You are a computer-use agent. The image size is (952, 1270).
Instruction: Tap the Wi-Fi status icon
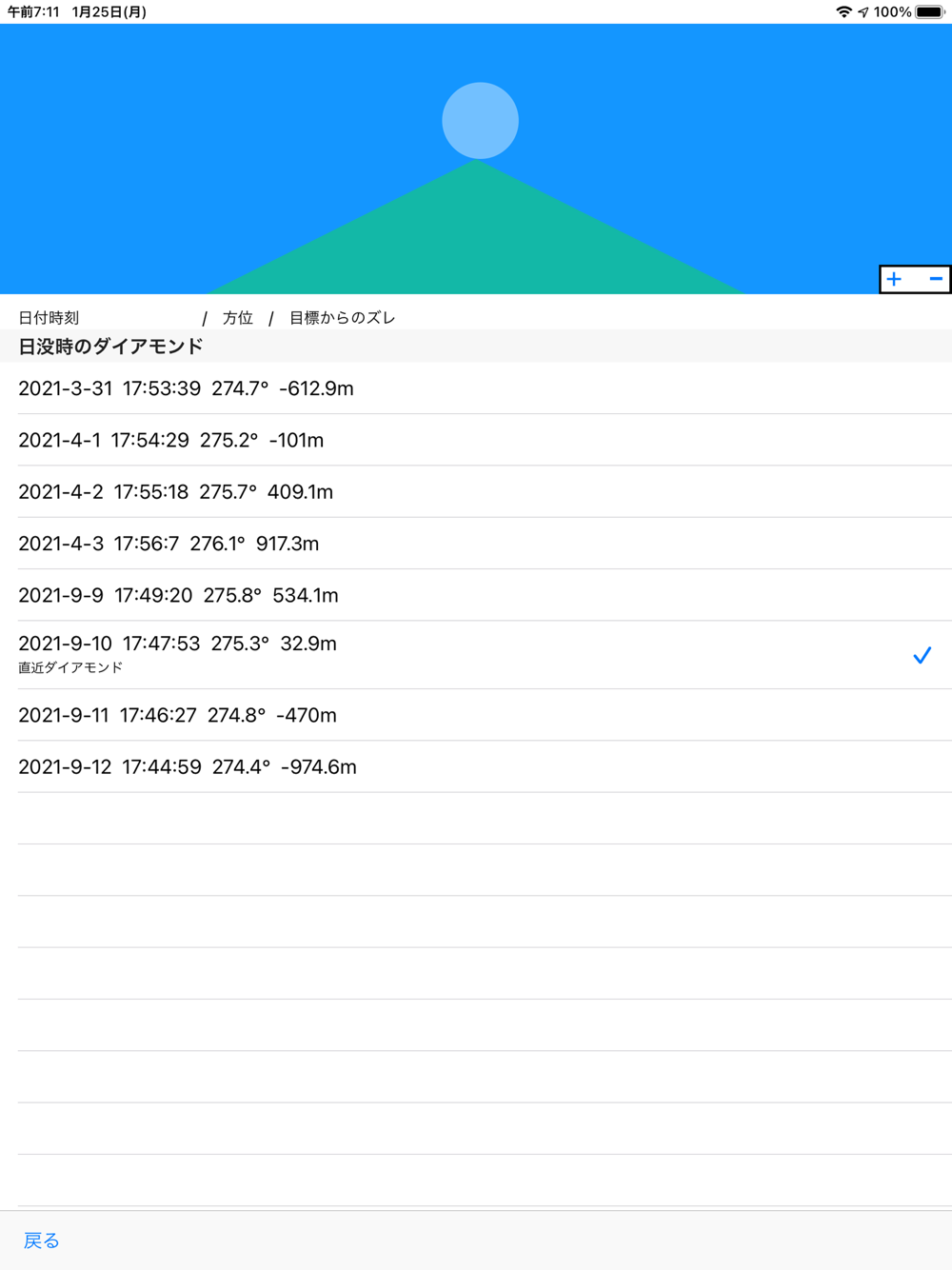pos(843,12)
